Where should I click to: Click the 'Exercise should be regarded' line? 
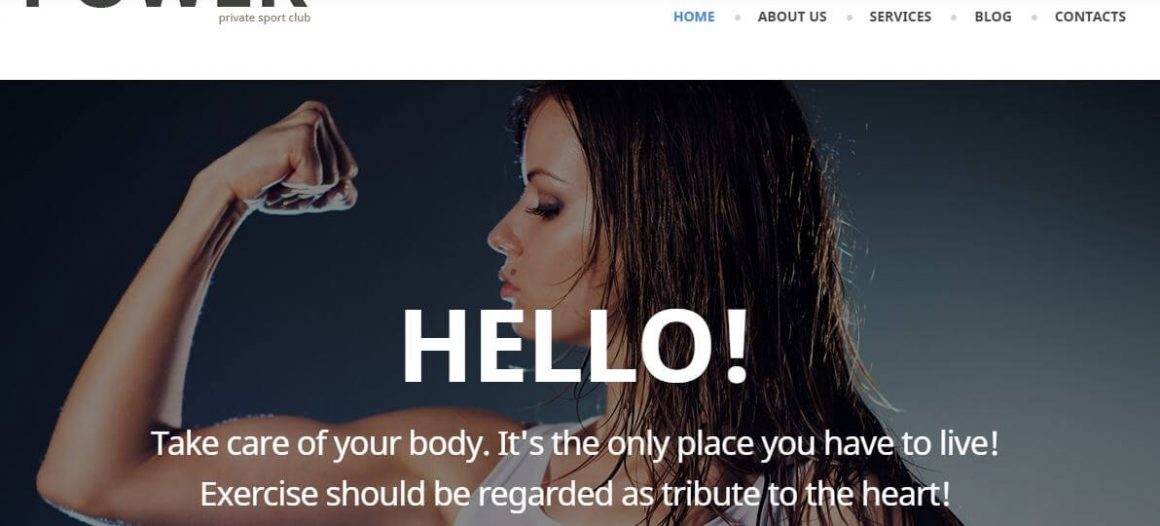pos(575,494)
